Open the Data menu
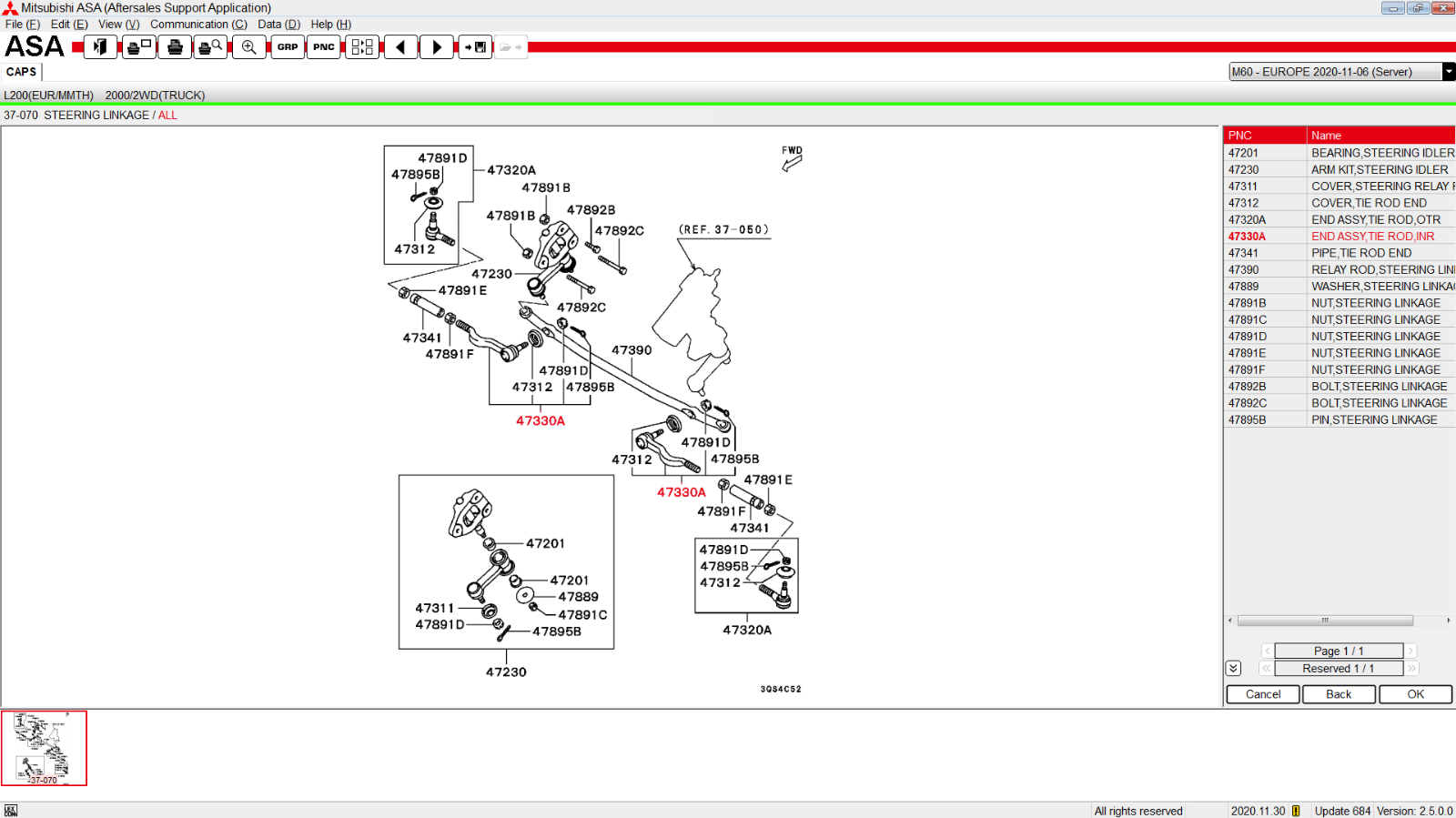The height and width of the screenshot is (818, 1456). [x=278, y=25]
